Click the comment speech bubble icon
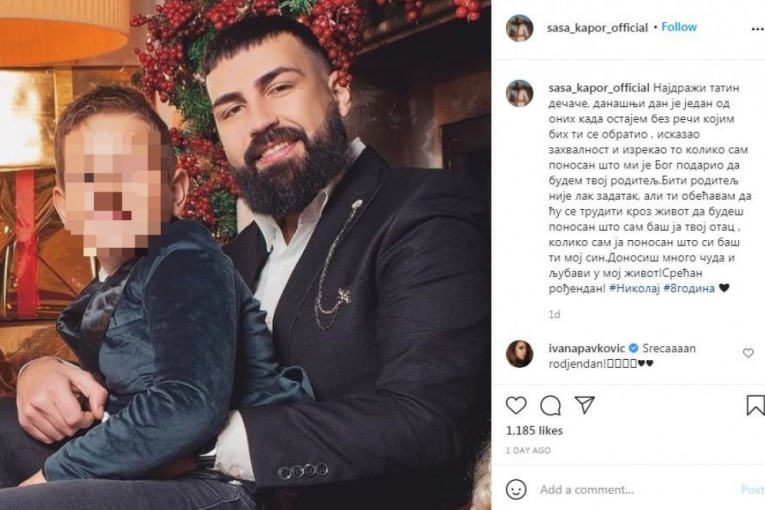The width and height of the screenshot is (765, 510). click(x=550, y=405)
